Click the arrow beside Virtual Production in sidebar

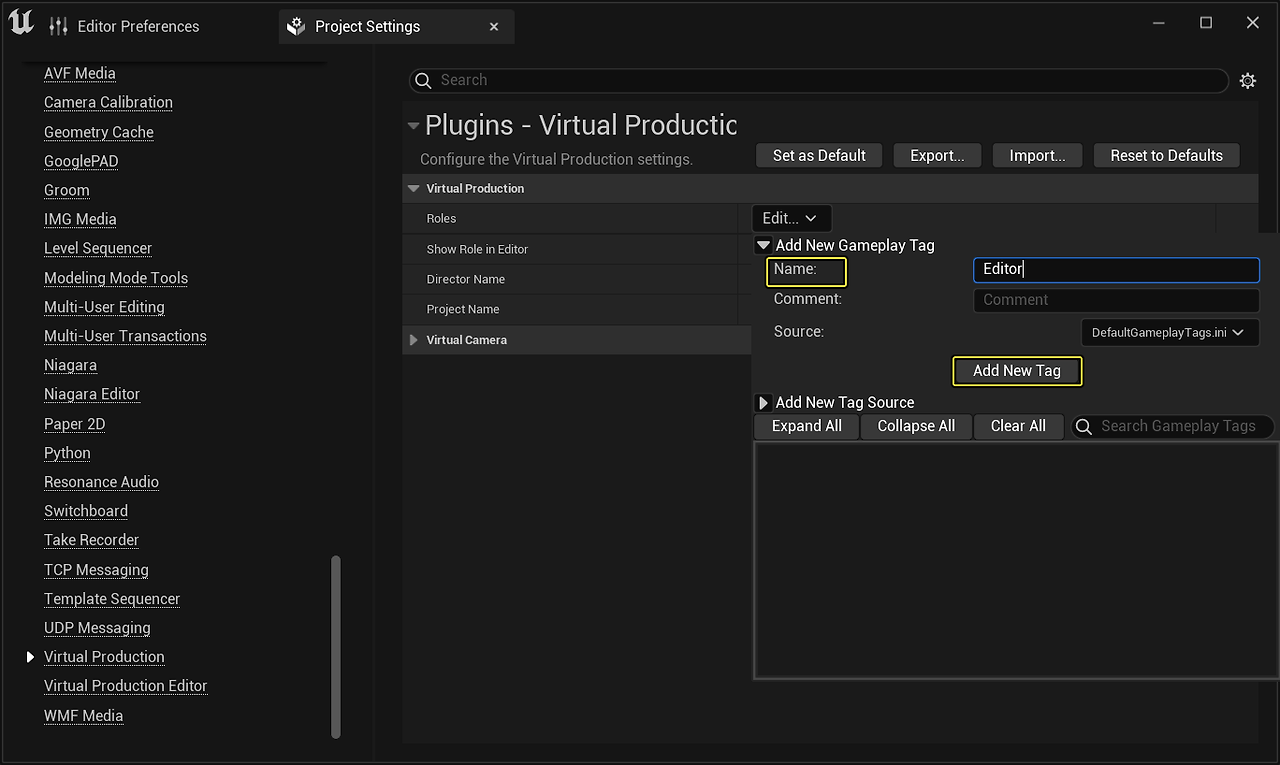pyautogui.click(x=30, y=657)
